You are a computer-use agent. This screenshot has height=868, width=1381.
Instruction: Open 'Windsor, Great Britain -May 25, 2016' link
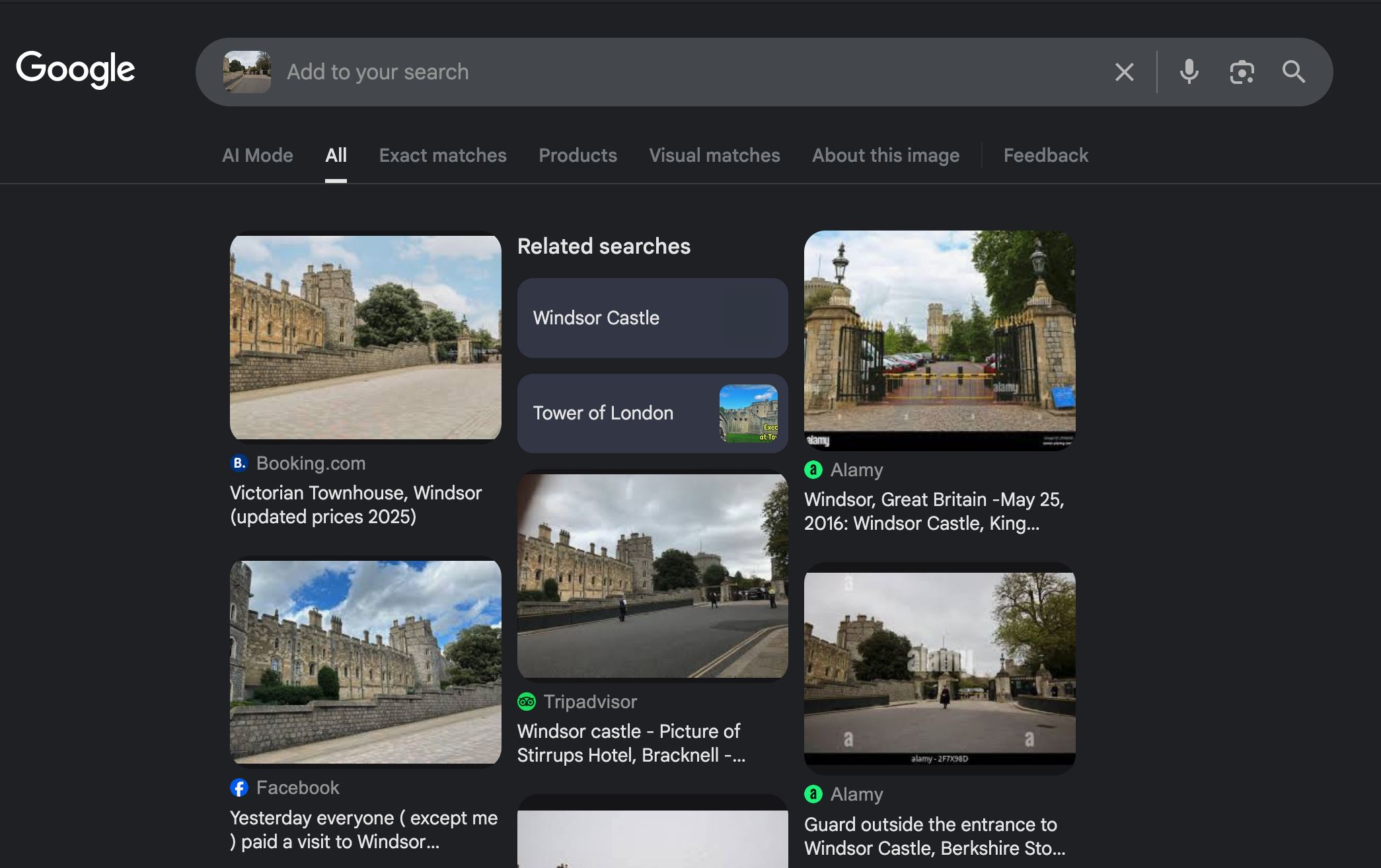point(934,511)
